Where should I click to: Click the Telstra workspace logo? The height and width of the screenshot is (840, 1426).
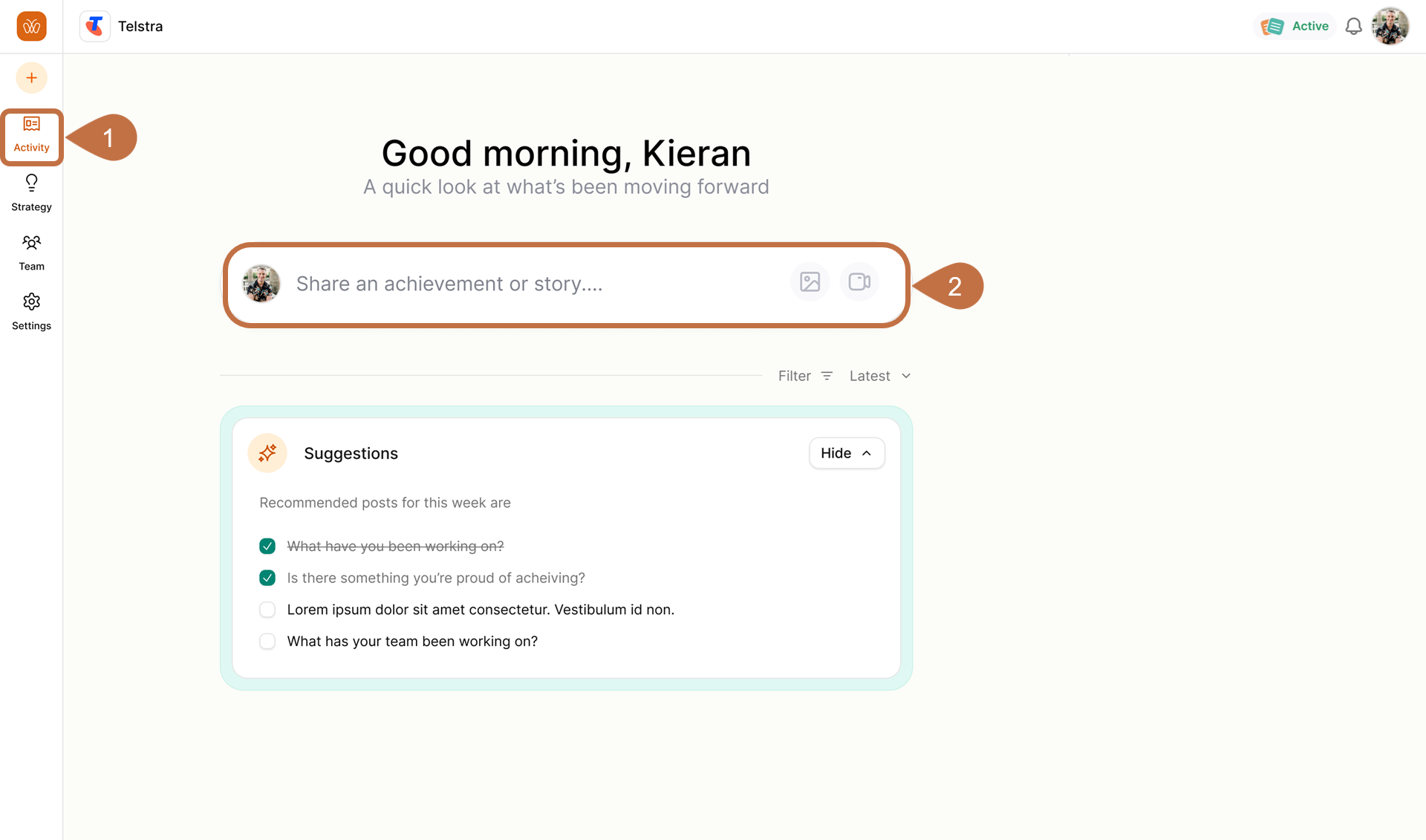tap(95, 27)
